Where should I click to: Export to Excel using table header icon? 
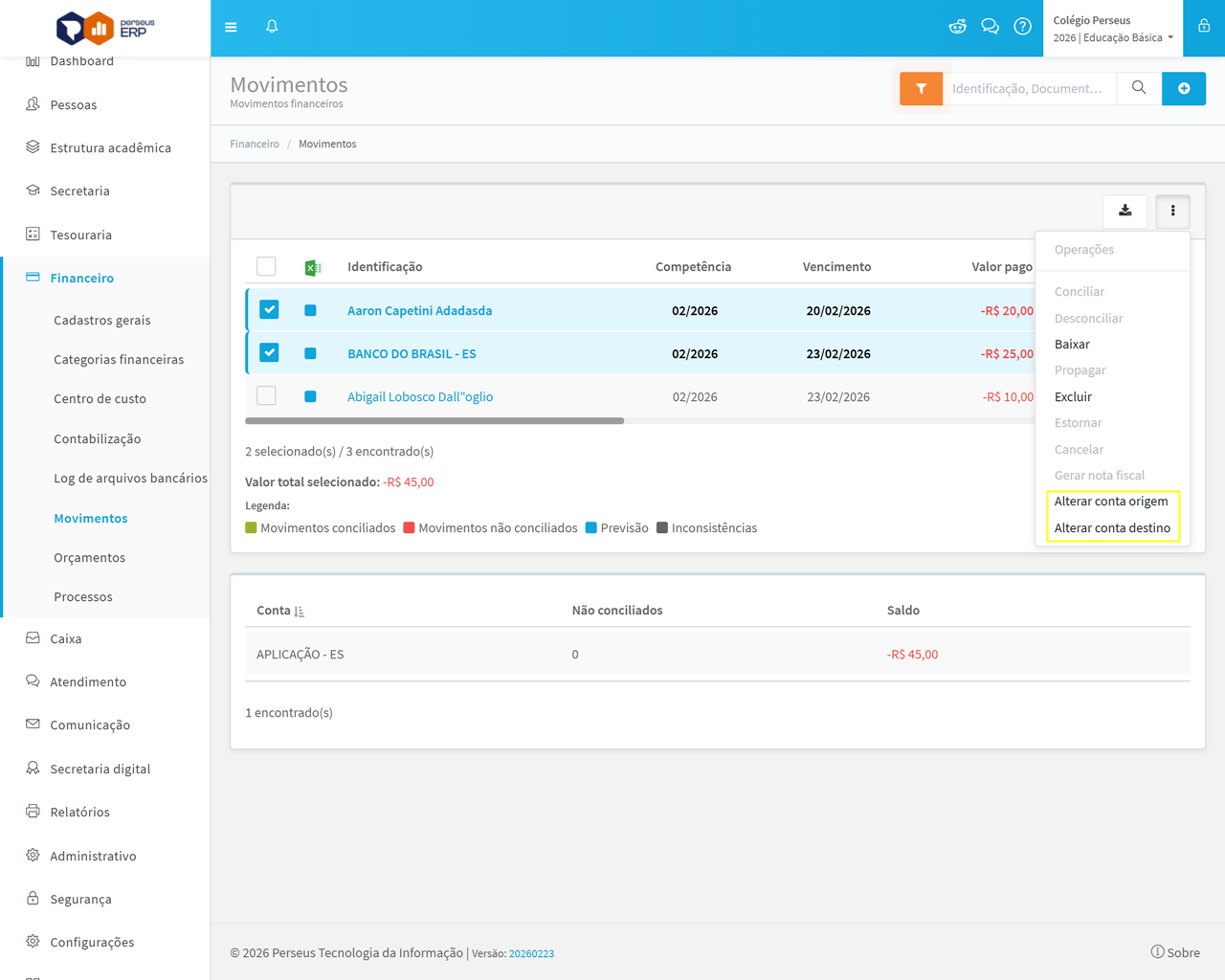312,268
